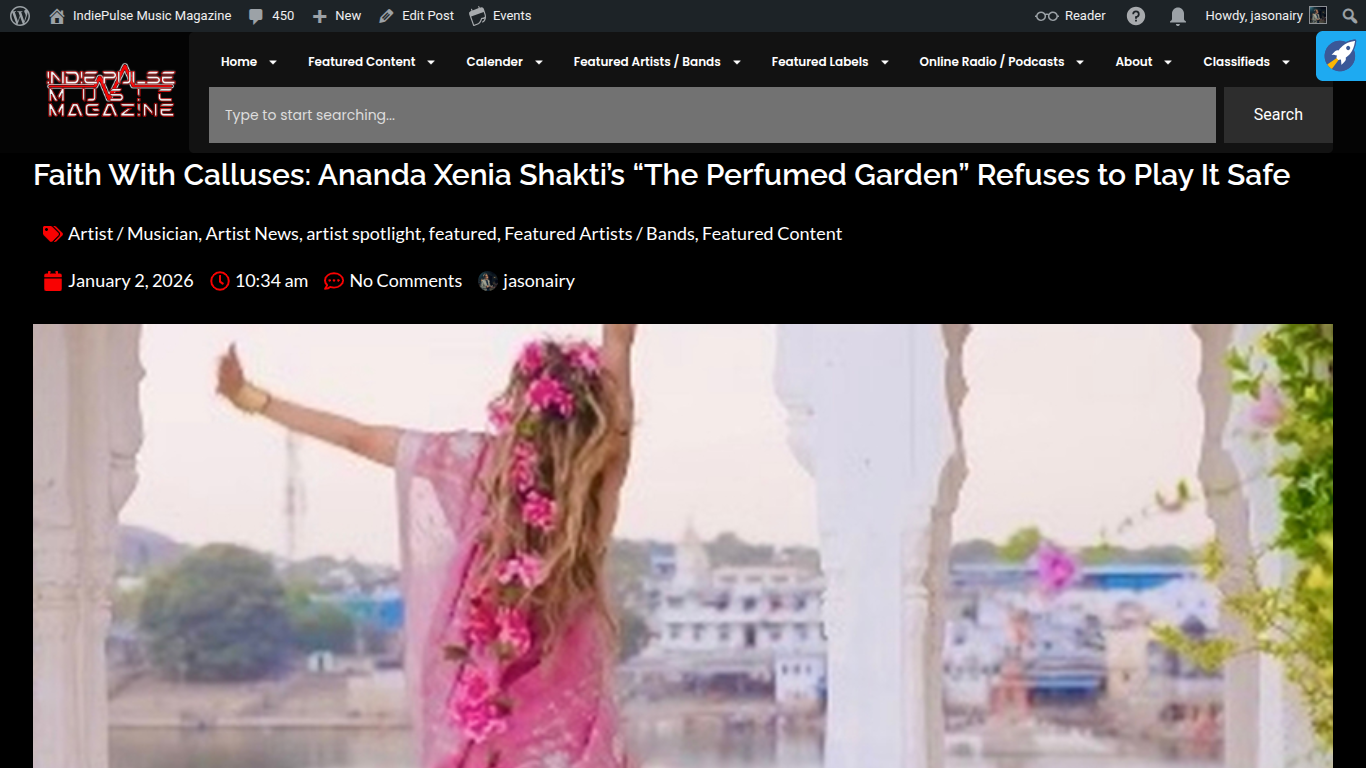Screen dimensions: 1366x768
Task: Open the comments bubble showing 450
Action: pyautogui.click(x=271, y=16)
